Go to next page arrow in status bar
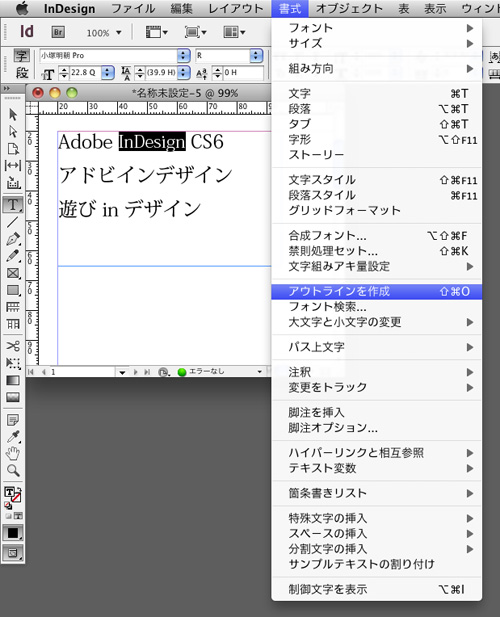Viewport: 500px width, 617px height. click(x=136, y=372)
